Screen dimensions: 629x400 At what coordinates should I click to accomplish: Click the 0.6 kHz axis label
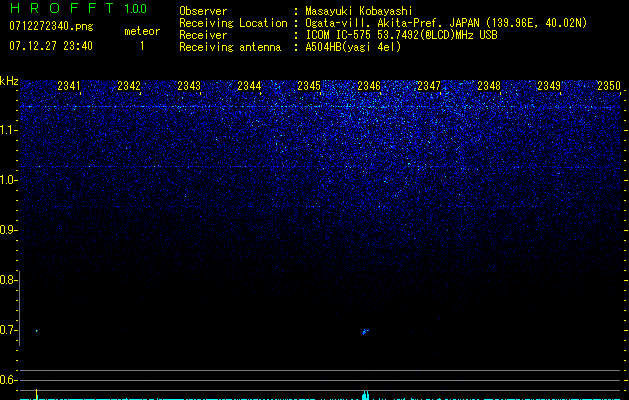8,380
